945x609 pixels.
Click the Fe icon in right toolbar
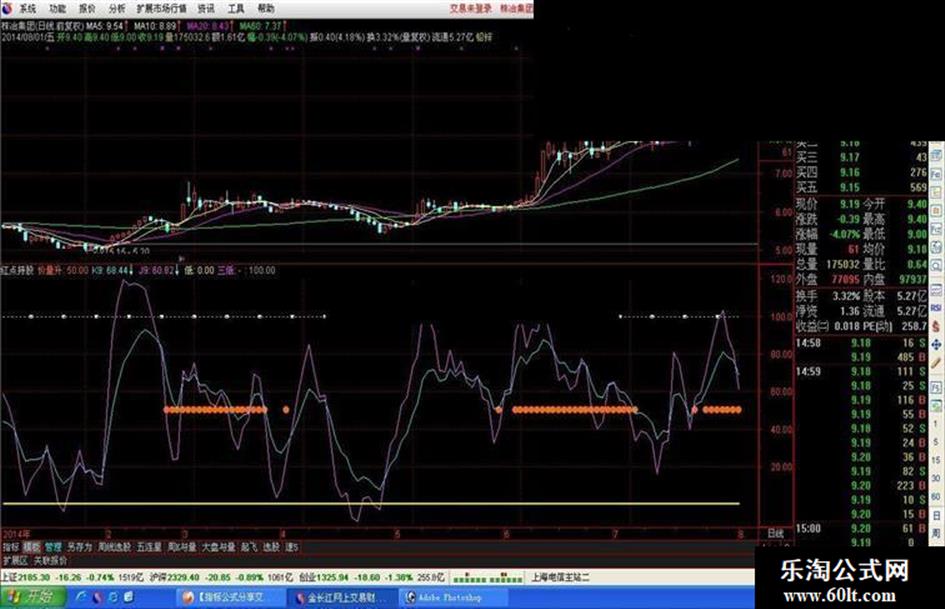click(x=937, y=174)
